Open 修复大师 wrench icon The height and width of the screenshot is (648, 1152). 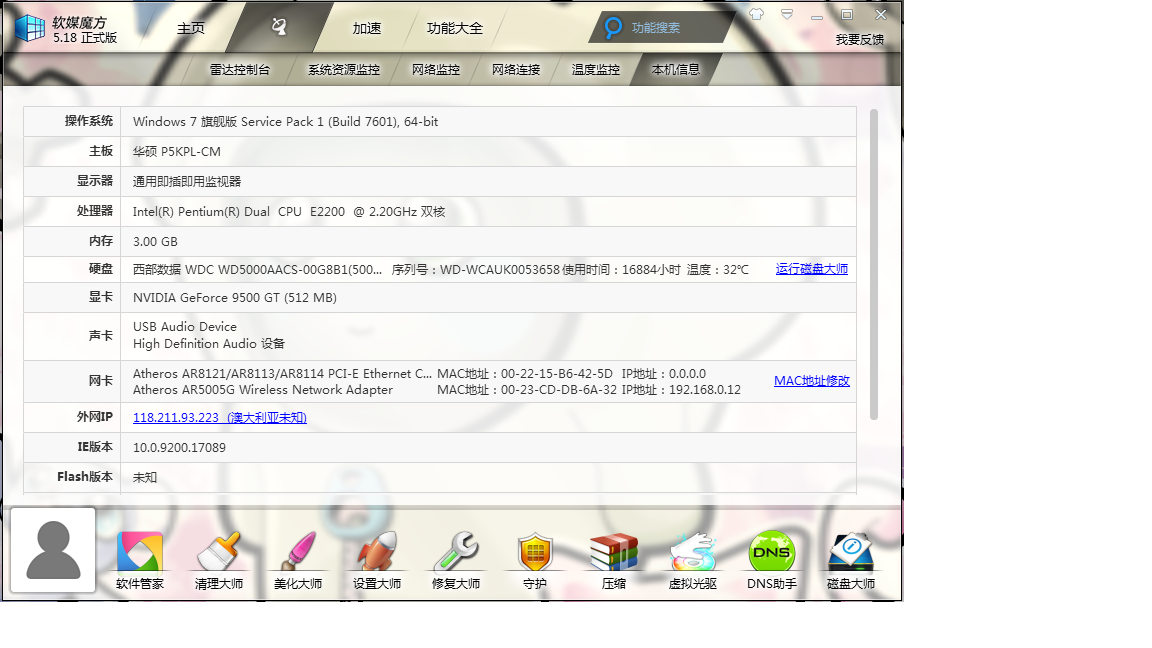[455, 560]
